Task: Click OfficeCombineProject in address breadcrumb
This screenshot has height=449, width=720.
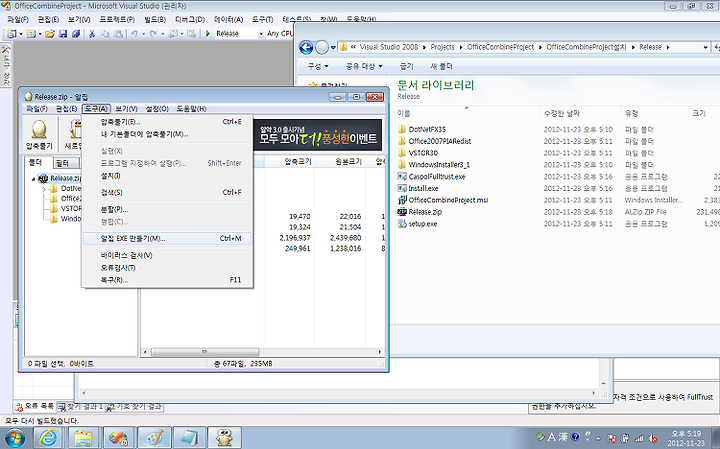Action: click(x=501, y=47)
